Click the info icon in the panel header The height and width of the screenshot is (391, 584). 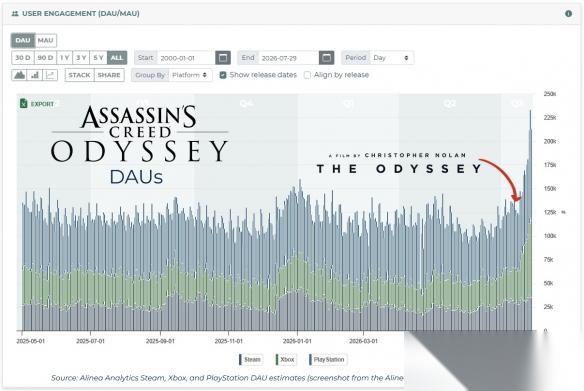pos(568,14)
